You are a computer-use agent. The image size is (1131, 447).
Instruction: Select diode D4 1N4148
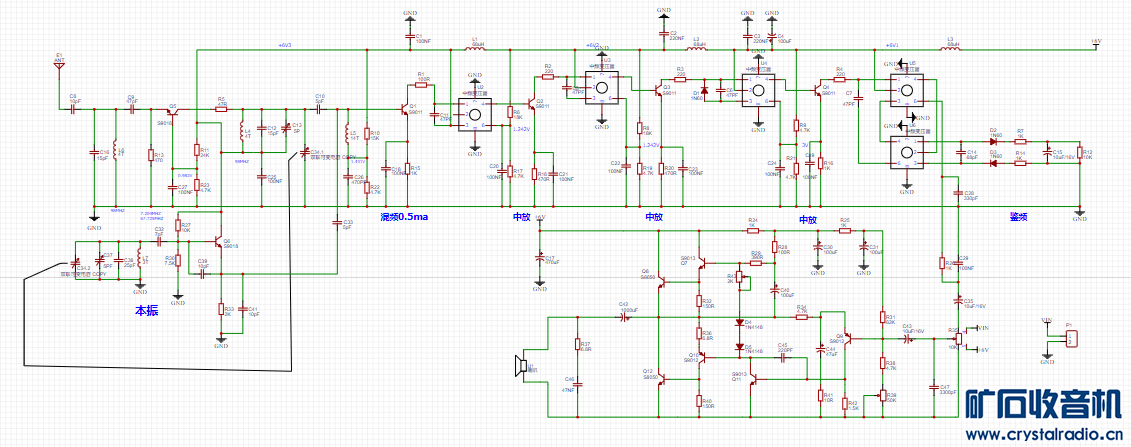point(739,322)
